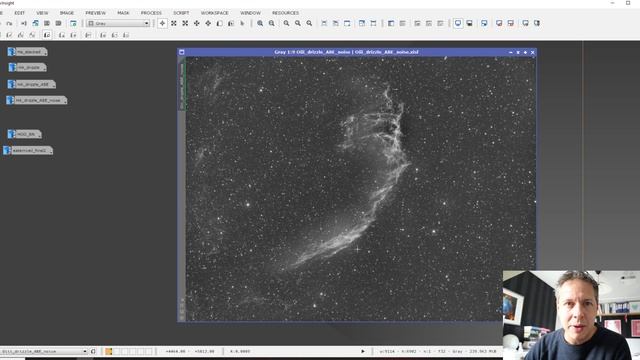Maximize the OIII_drizzle_ABE_noise image window
640x360 pixels.
(x=525, y=52)
